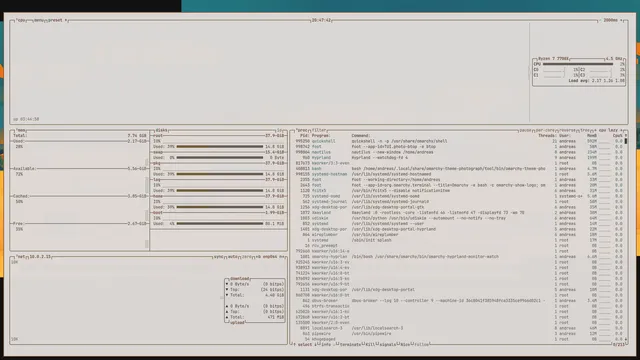Screen dimensions: 640x360
Task: Click the MemB column header
Action: pyautogui.click(x=592, y=136)
